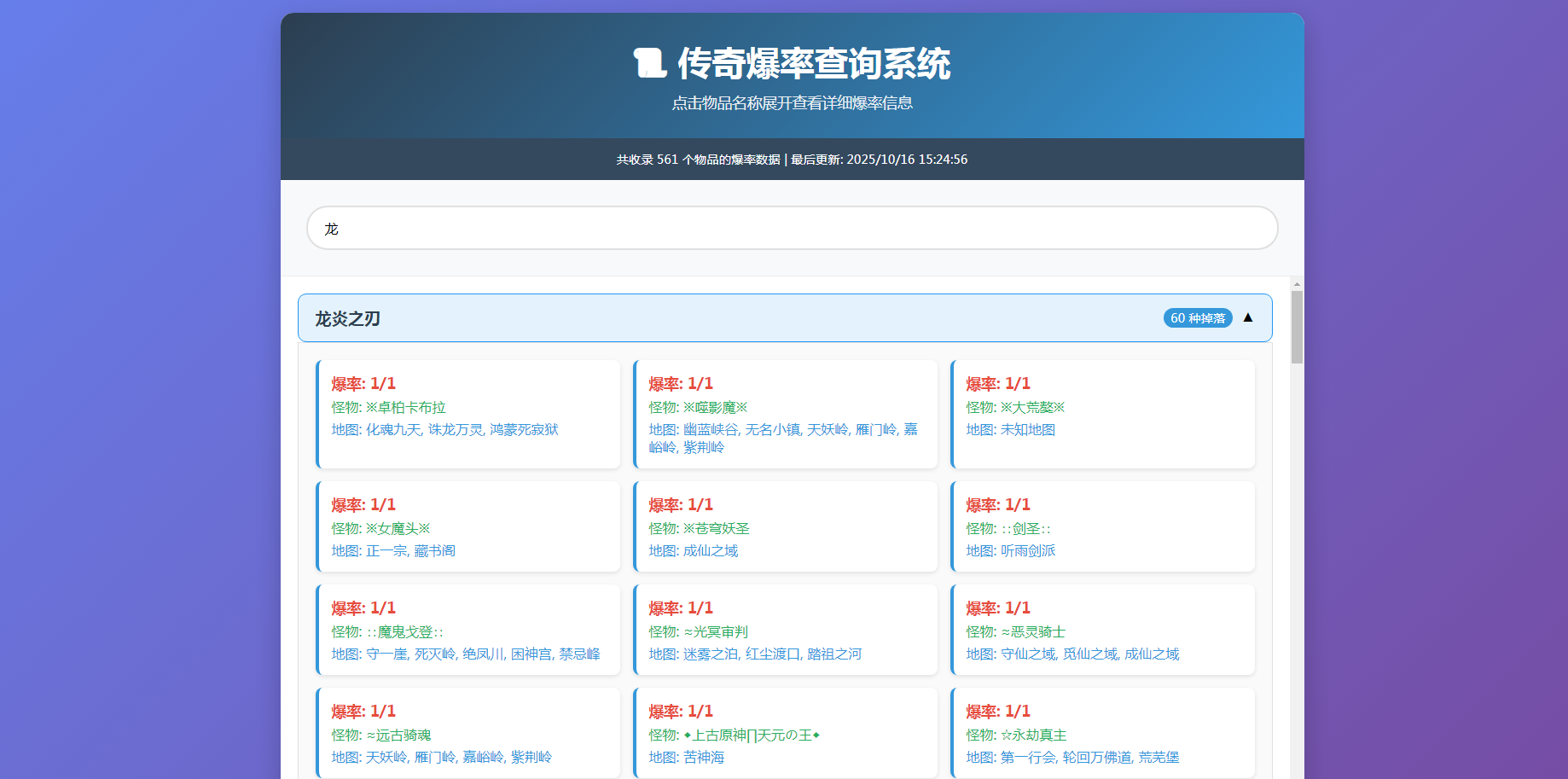Click the 60 种掉落 count badge
The image size is (1568, 779).
pos(1197,318)
